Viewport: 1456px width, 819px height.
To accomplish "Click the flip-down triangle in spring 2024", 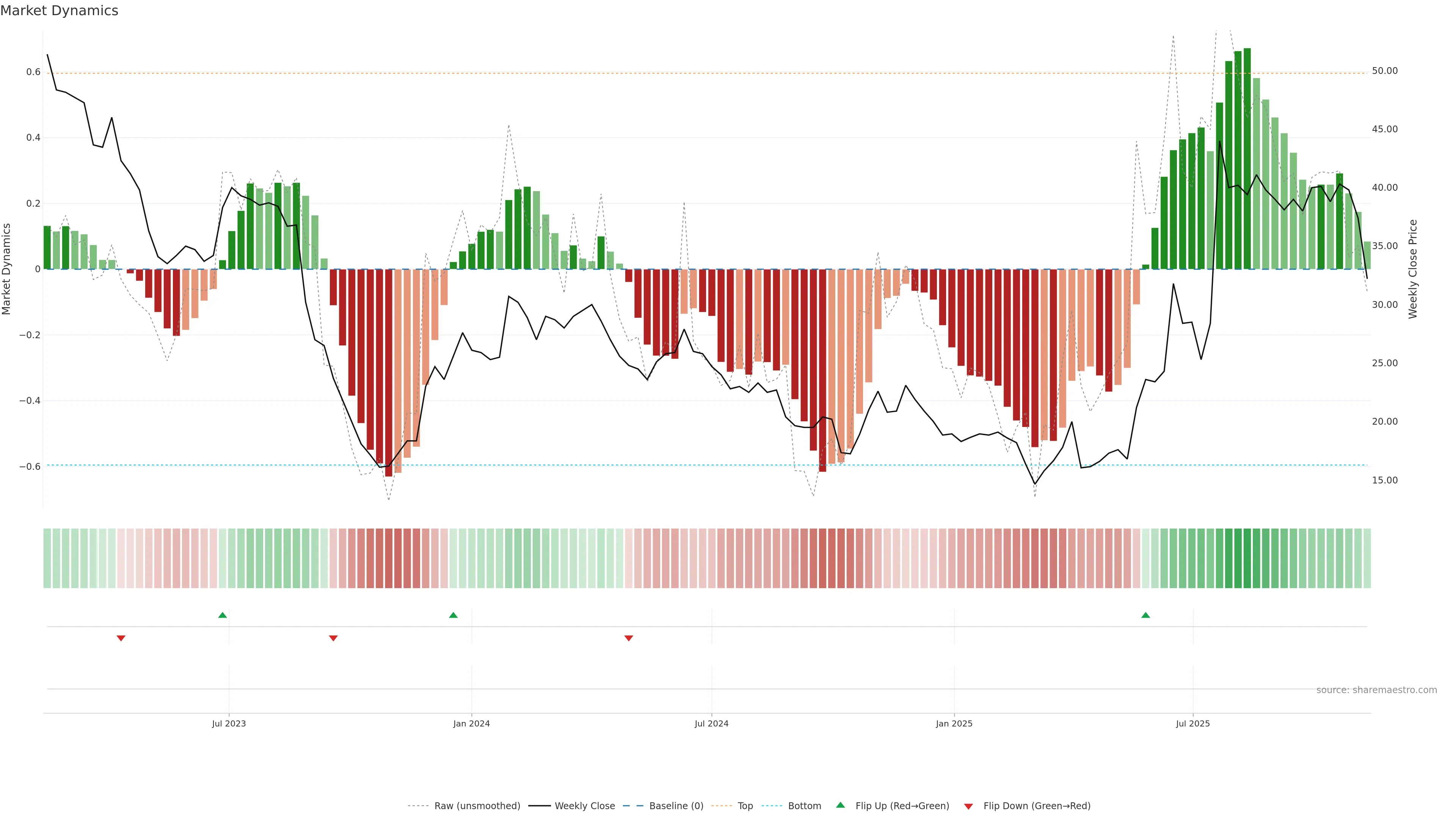I will pyautogui.click(x=629, y=638).
